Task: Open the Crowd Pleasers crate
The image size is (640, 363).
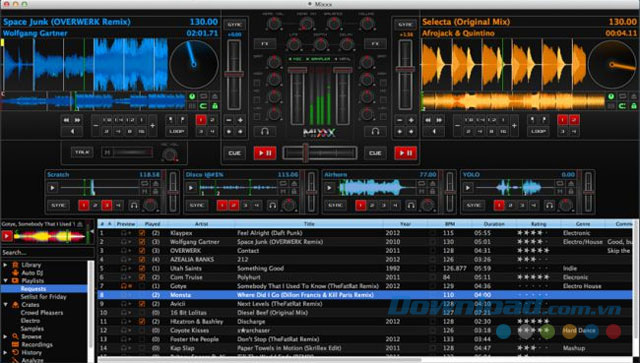Action: (42, 312)
